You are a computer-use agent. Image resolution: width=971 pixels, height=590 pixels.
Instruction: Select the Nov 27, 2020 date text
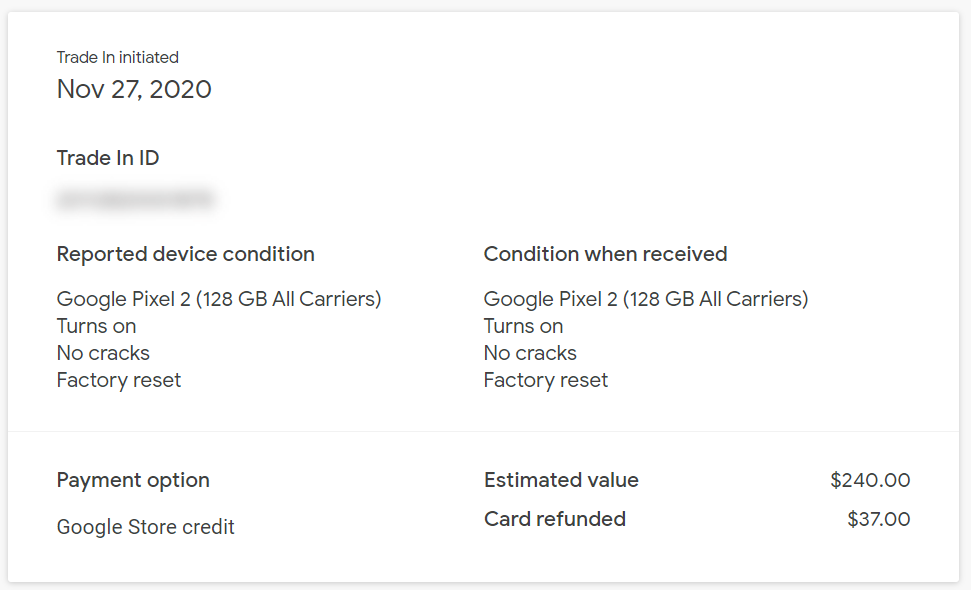[x=134, y=89]
